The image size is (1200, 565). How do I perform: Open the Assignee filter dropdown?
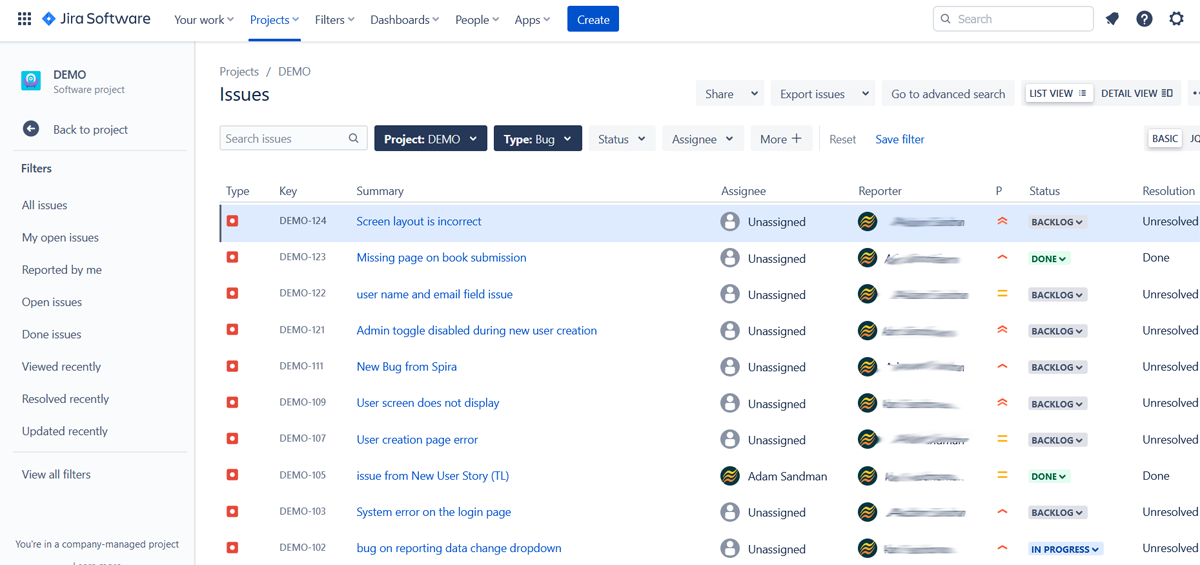[702, 139]
